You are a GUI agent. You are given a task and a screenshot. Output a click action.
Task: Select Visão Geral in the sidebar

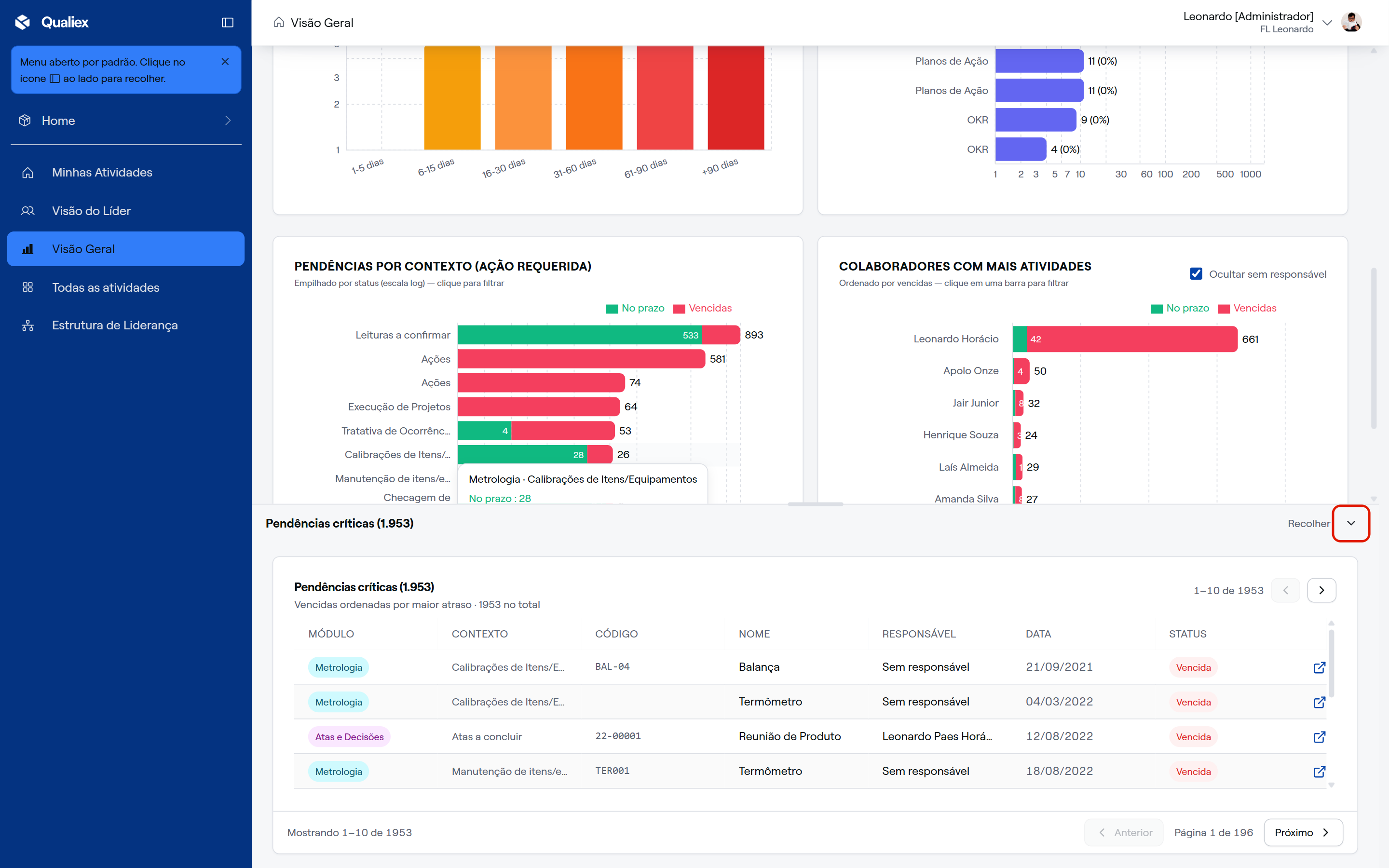pyautogui.click(x=126, y=248)
